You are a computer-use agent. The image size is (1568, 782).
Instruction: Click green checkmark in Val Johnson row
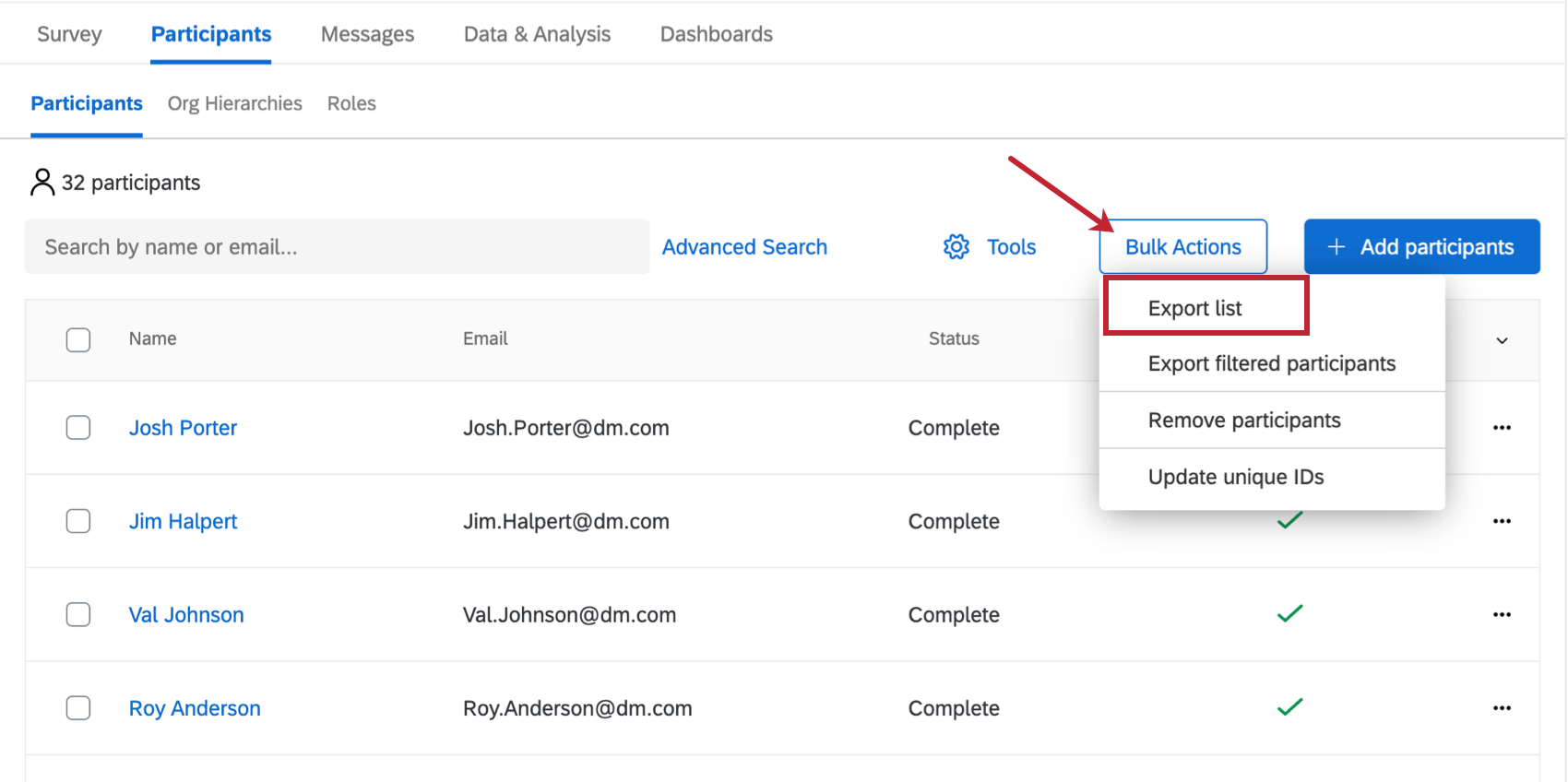point(1289,613)
